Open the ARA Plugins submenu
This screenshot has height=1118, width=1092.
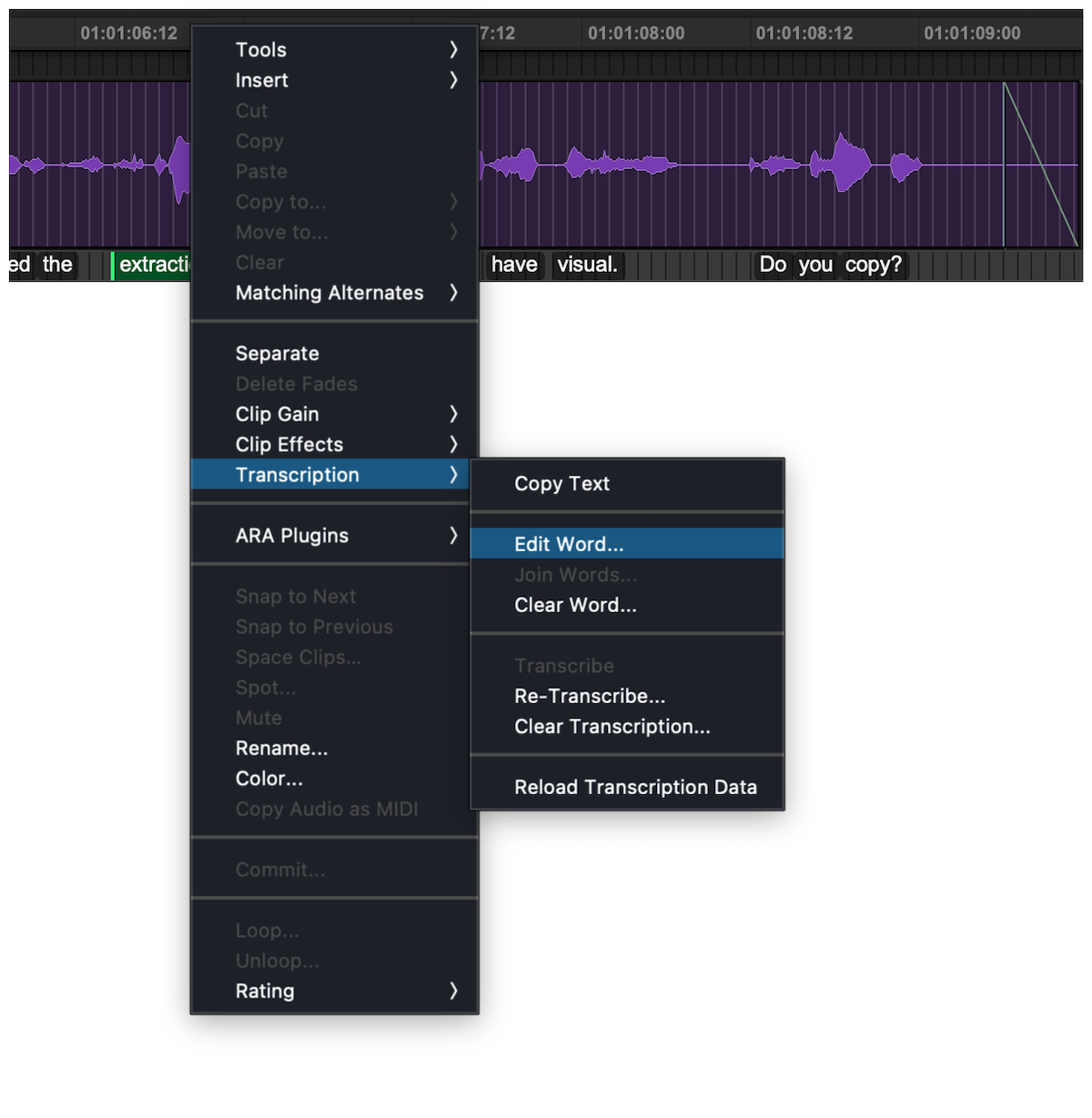pyautogui.click(x=292, y=536)
